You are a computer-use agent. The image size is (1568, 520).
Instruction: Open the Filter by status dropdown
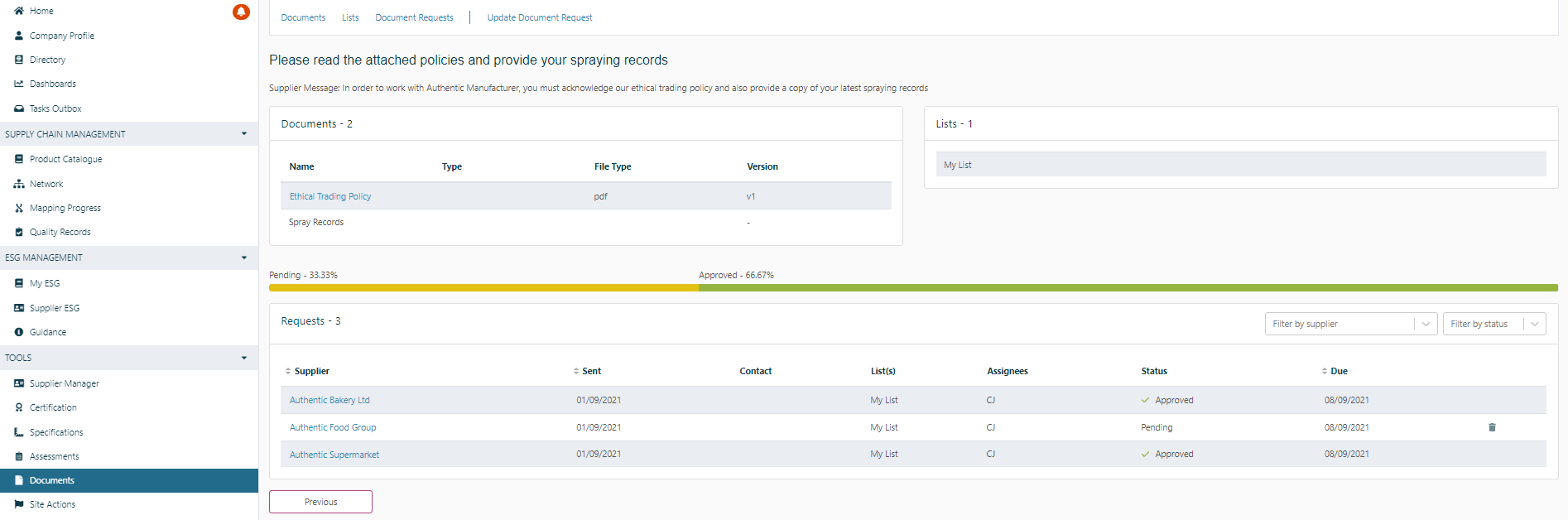tap(1534, 324)
